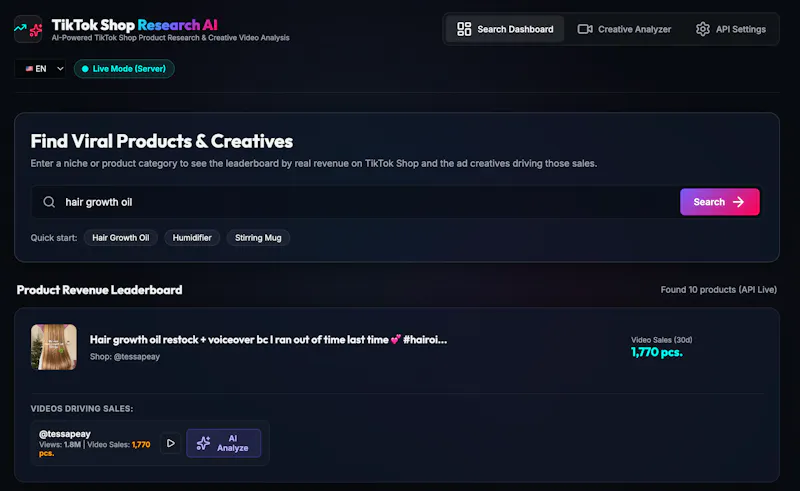Viewport: 800px width, 491px height.
Task: Click the magnifier icon in search box
Action: point(49,202)
